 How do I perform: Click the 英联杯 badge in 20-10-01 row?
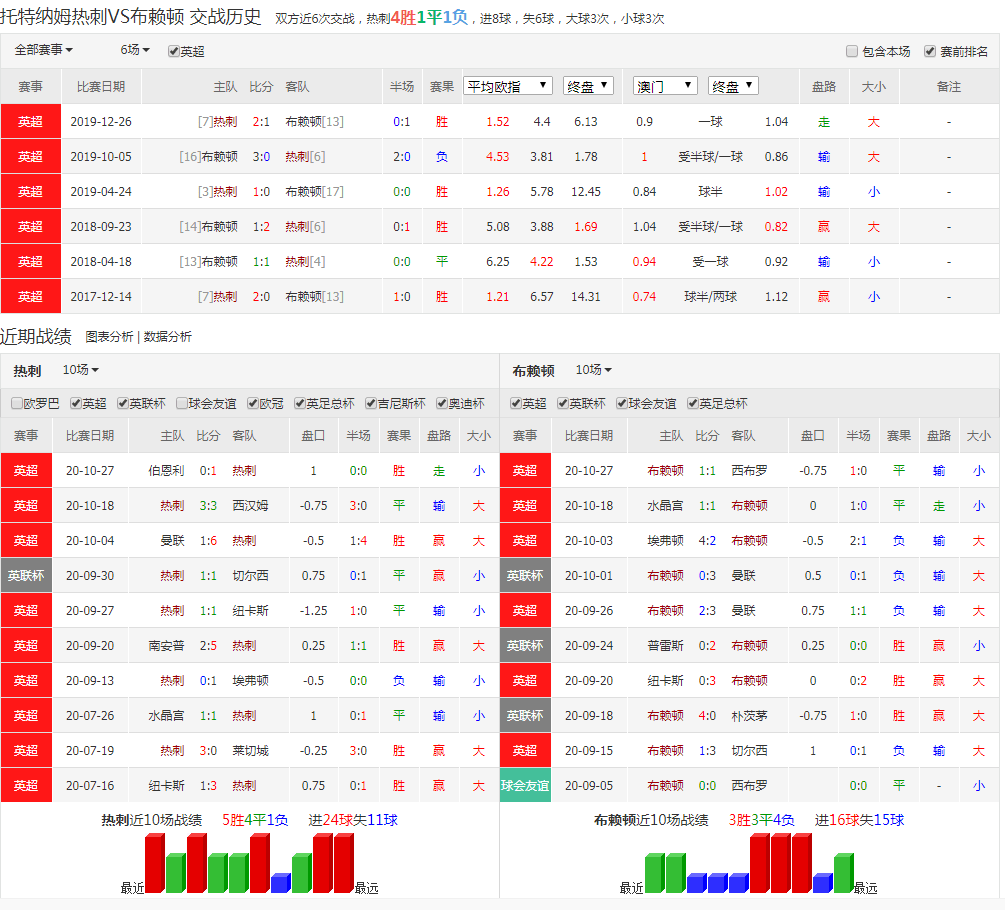[x=525, y=575]
